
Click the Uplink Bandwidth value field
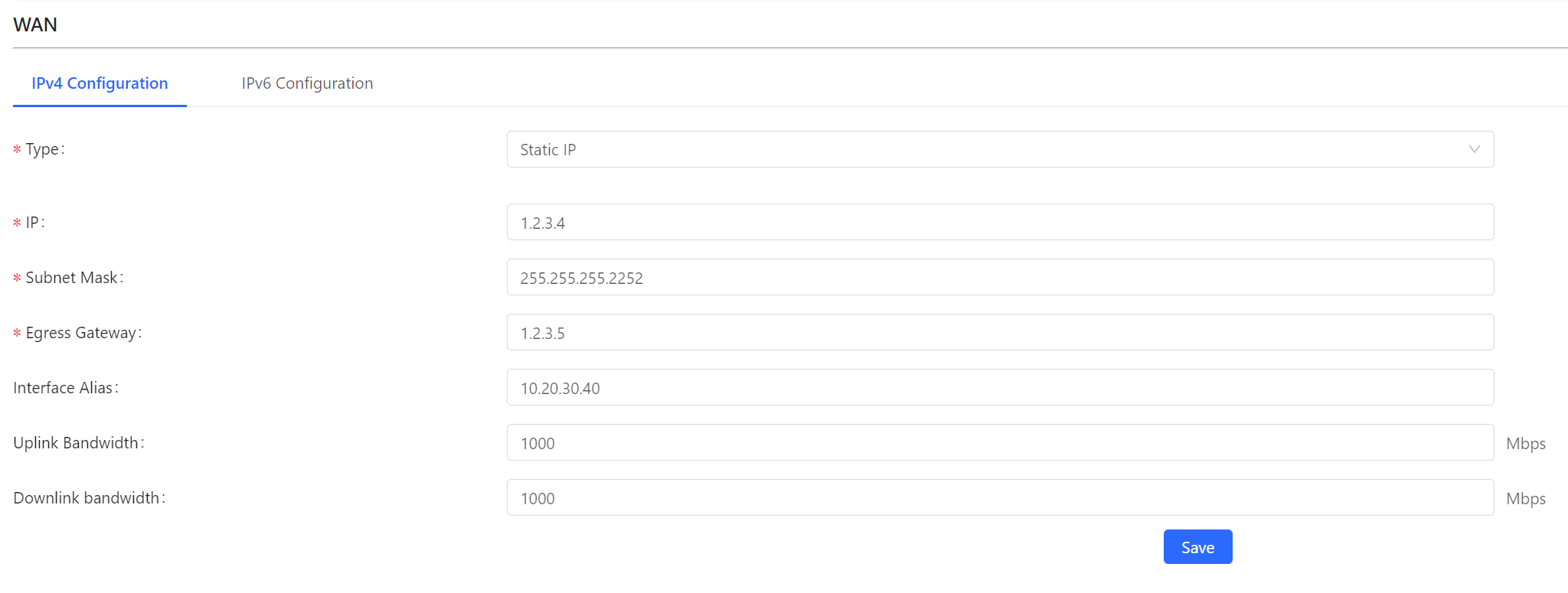[999, 443]
